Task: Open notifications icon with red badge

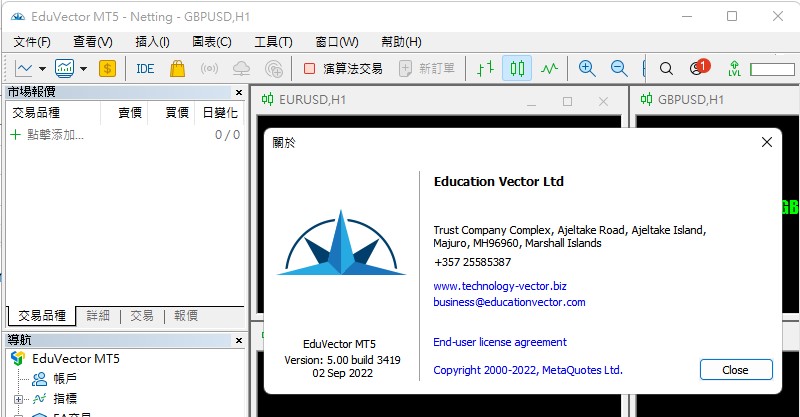Action: [x=698, y=69]
